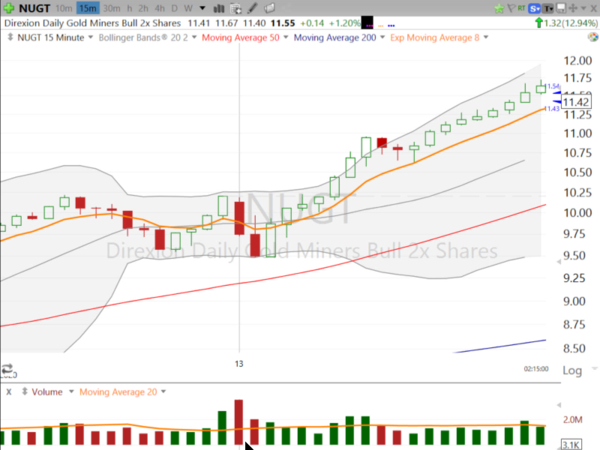Click the 11.42 boxed price label

(x=576, y=102)
